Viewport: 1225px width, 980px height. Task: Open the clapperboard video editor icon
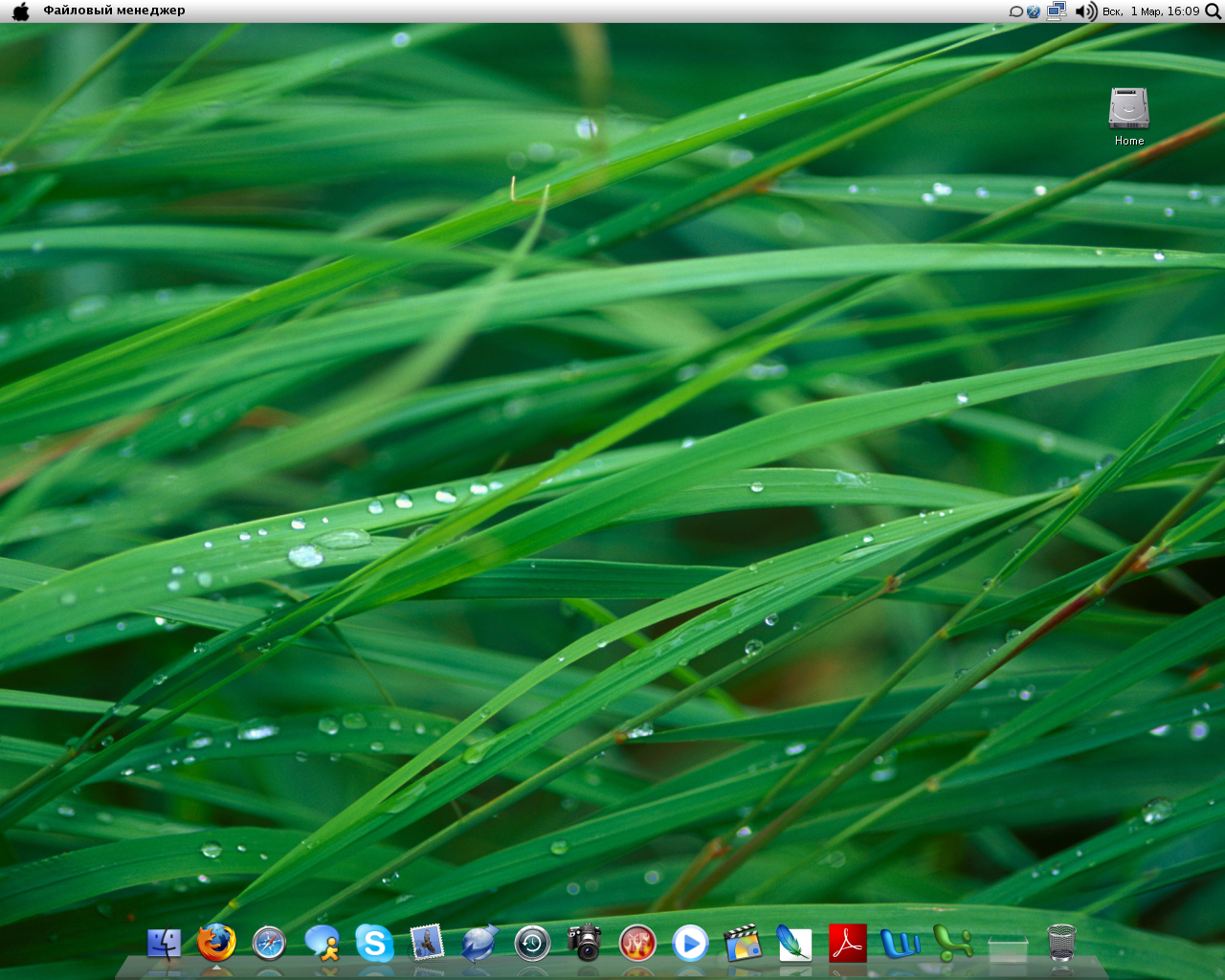[x=742, y=944]
